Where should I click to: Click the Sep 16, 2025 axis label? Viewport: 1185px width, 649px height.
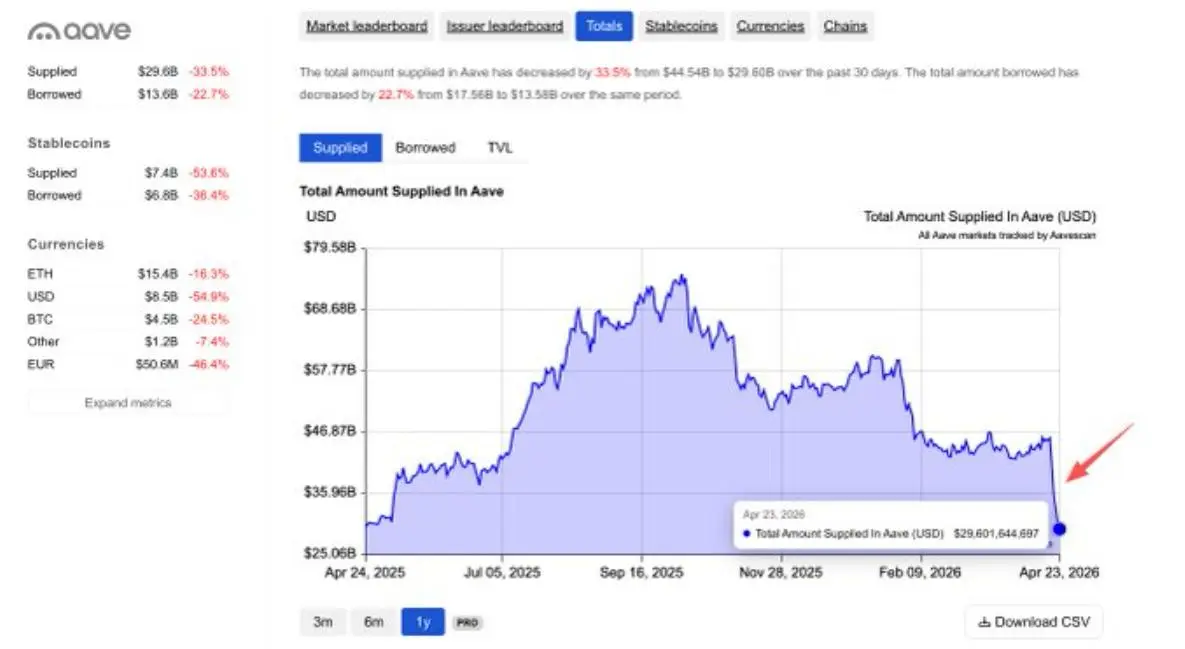click(x=641, y=573)
